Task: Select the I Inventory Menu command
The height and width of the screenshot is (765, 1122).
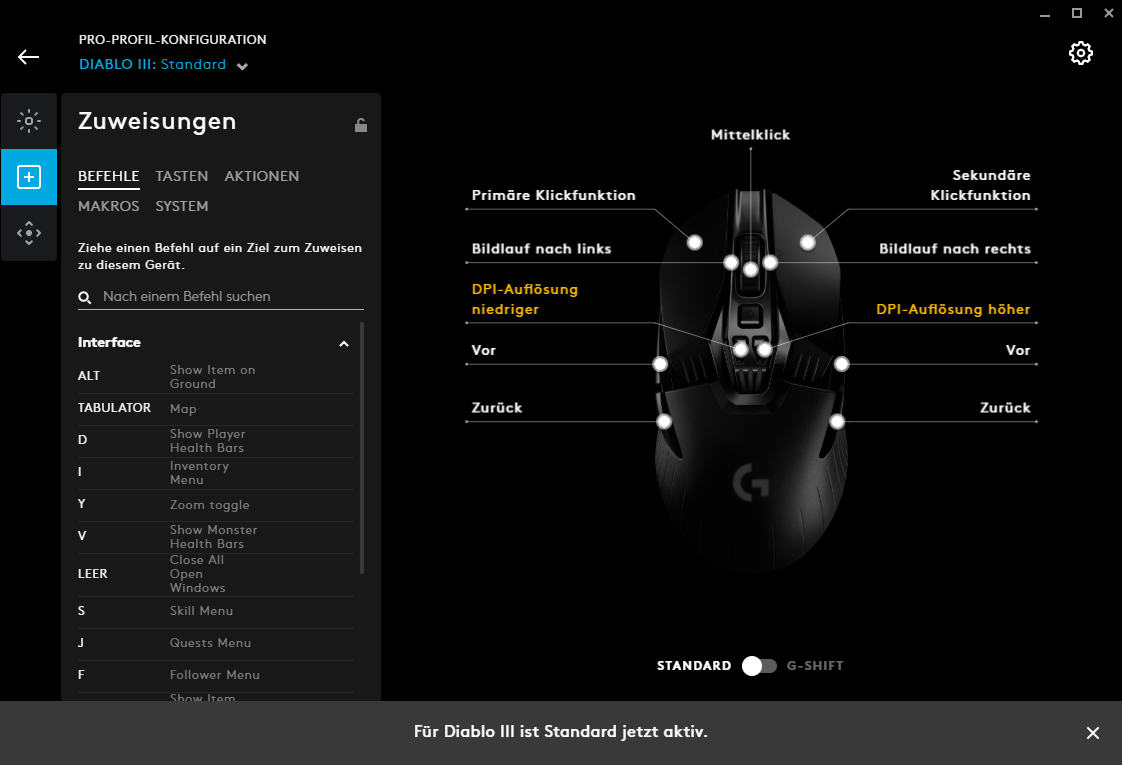Action: [215, 473]
